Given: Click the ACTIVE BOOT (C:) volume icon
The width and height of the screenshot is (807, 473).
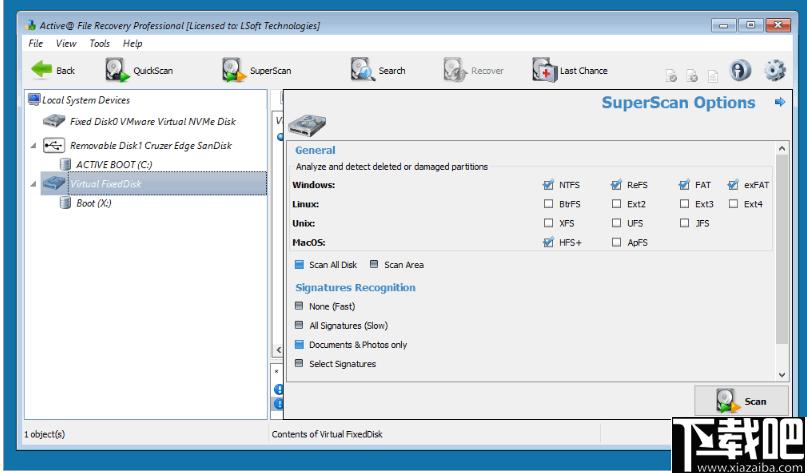Looking at the screenshot, I should tap(65, 164).
